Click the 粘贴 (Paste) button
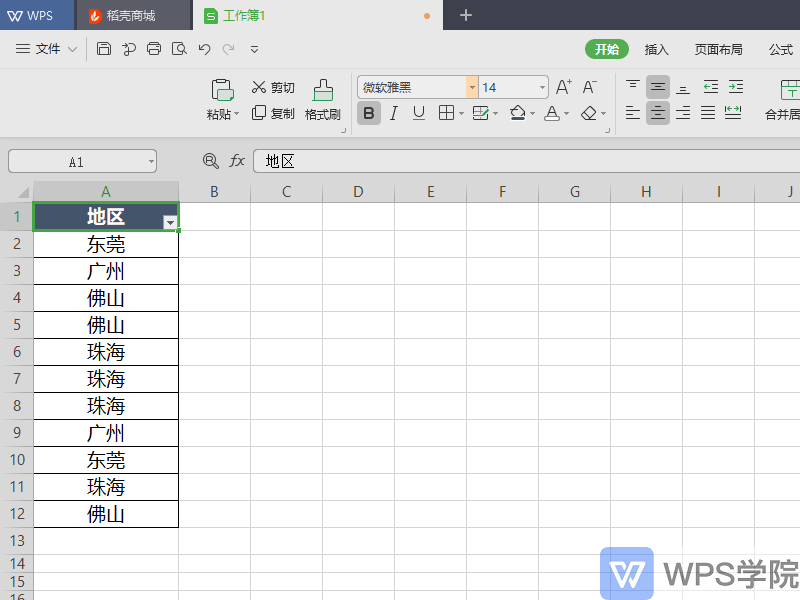This screenshot has width=800, height=600. (x=222, y=100)
